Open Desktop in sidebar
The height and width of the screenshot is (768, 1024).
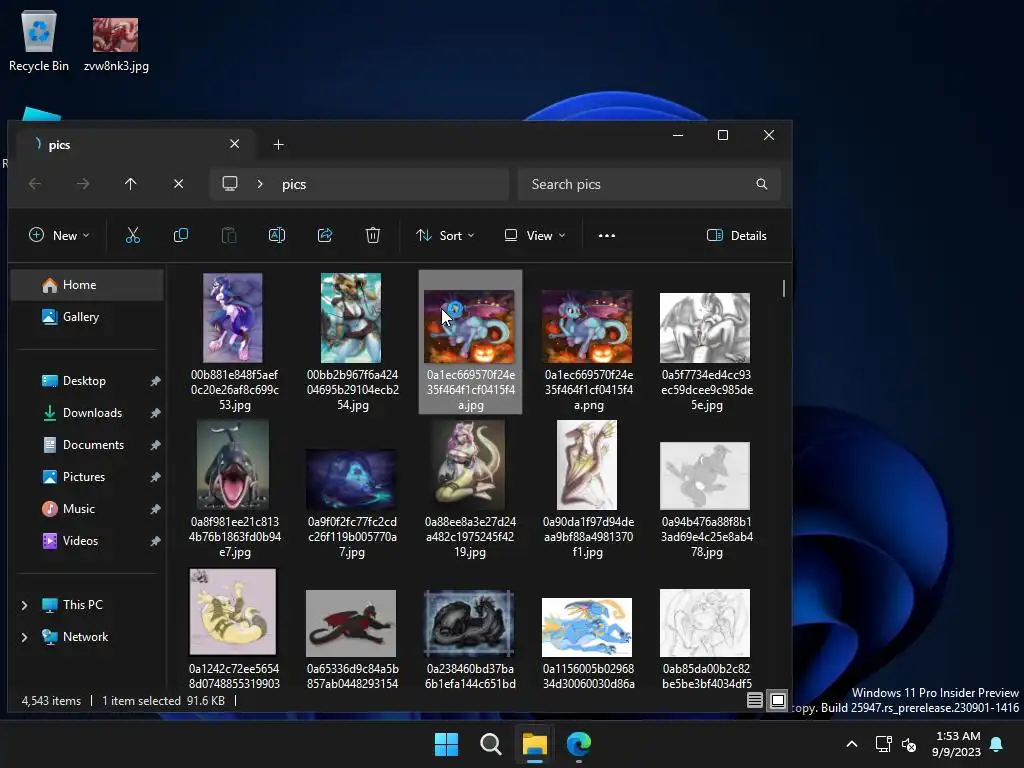(87, 381)
